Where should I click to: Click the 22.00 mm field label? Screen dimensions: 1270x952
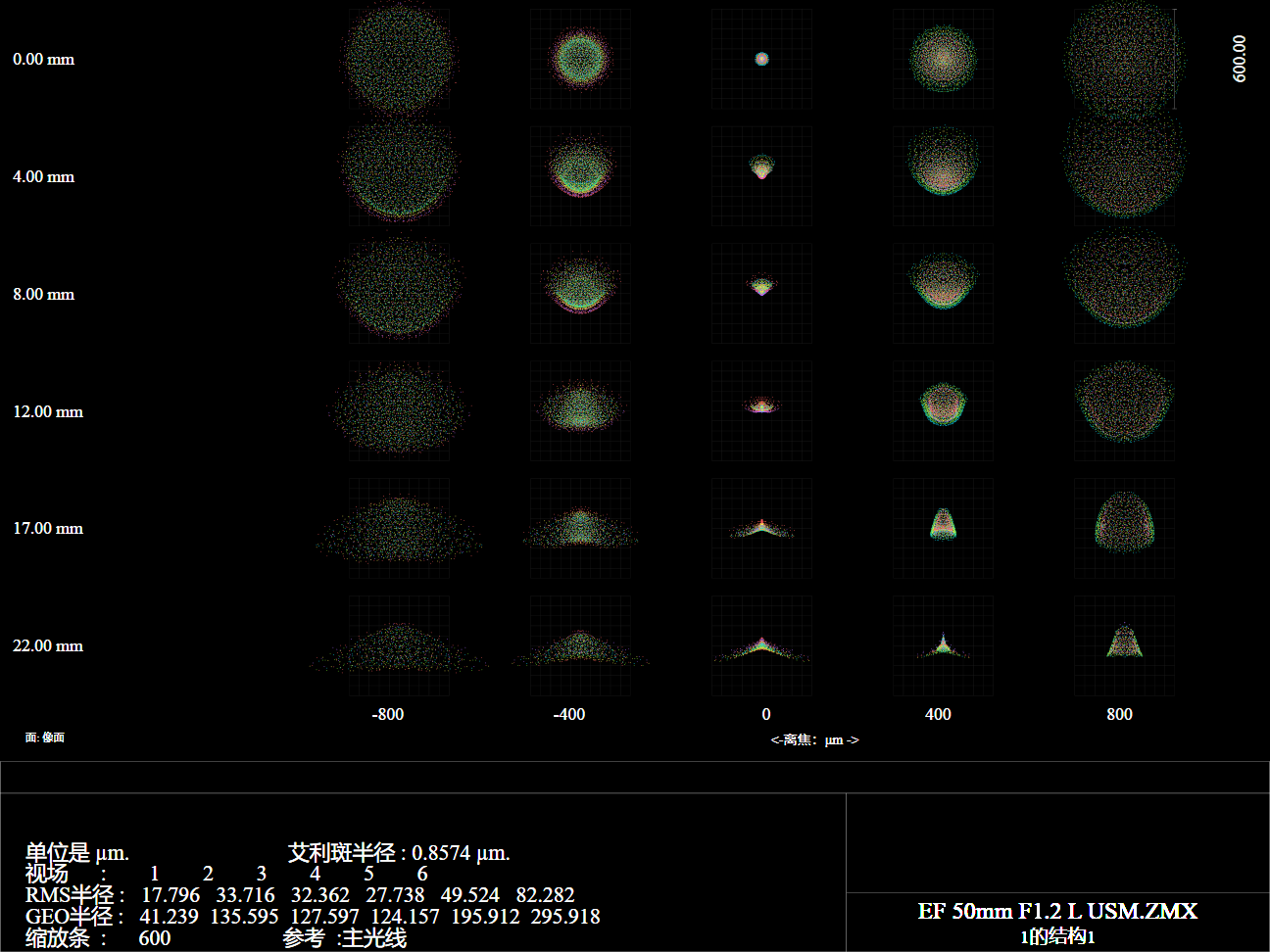(x=48, y=645)
